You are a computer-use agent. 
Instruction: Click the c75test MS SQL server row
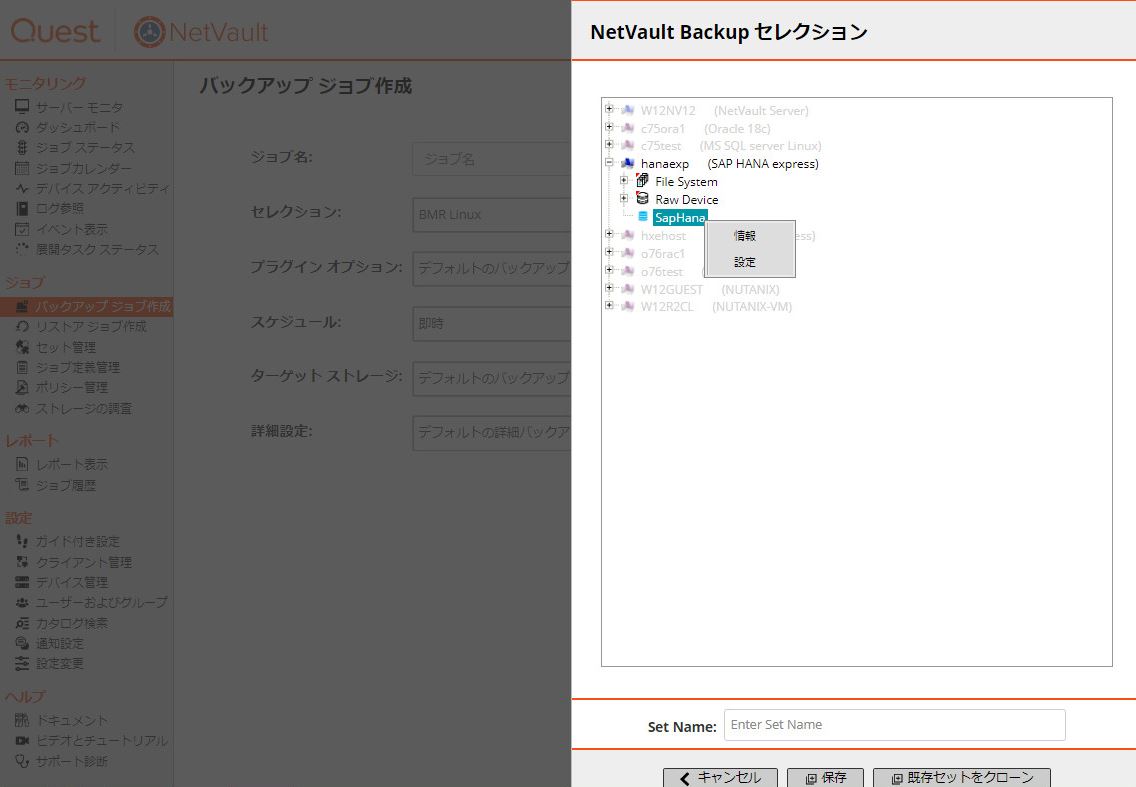[731, 146]
